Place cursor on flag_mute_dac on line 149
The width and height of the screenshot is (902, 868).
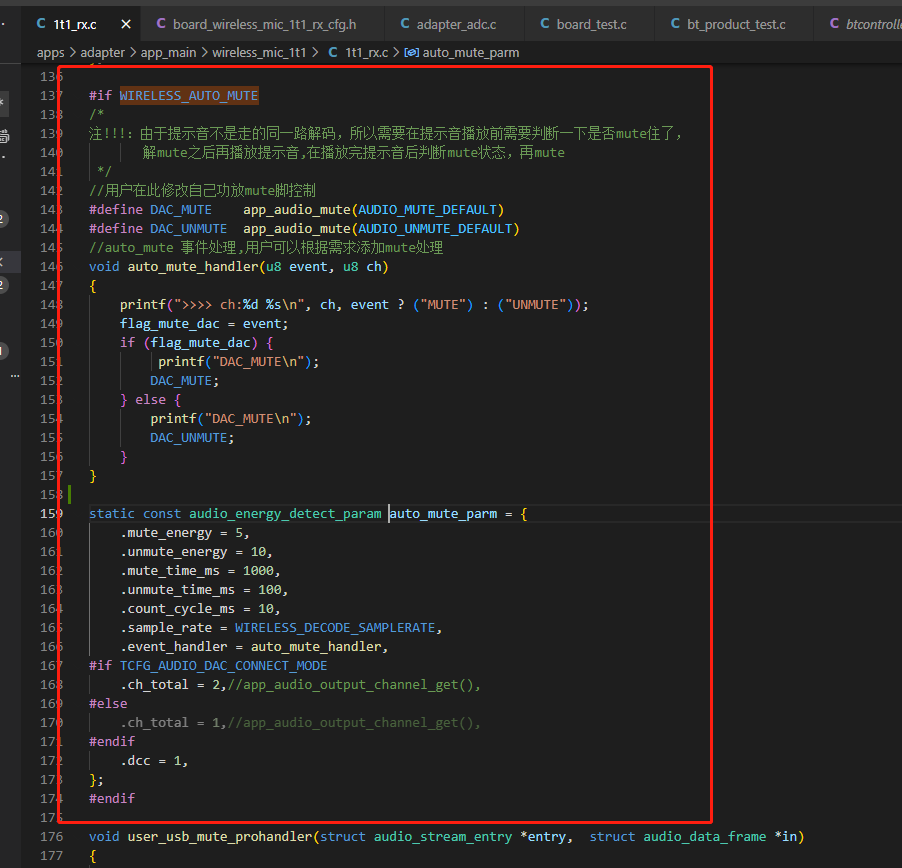pos(170,323)
